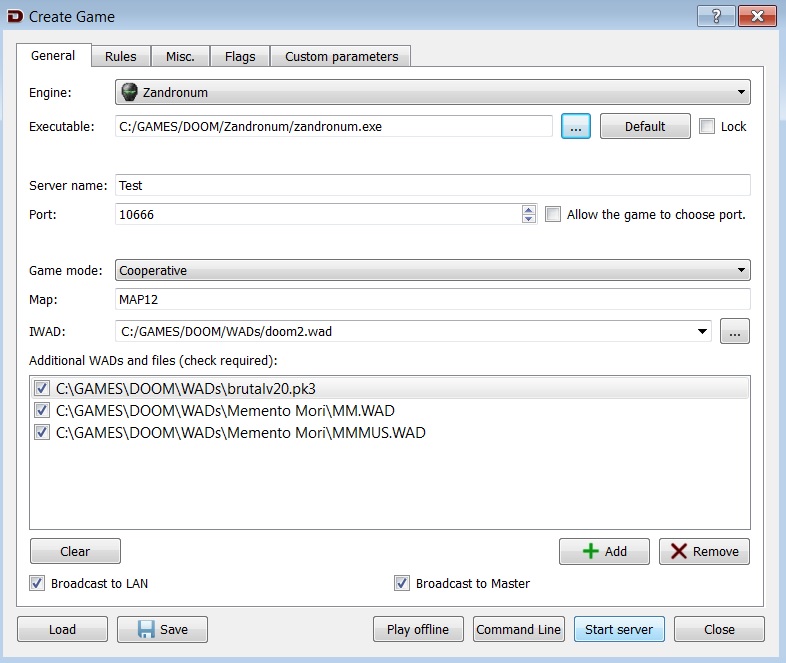Browse for IWAD file with ellipsis button
786x663 pixels.
[x=734, y=332]
